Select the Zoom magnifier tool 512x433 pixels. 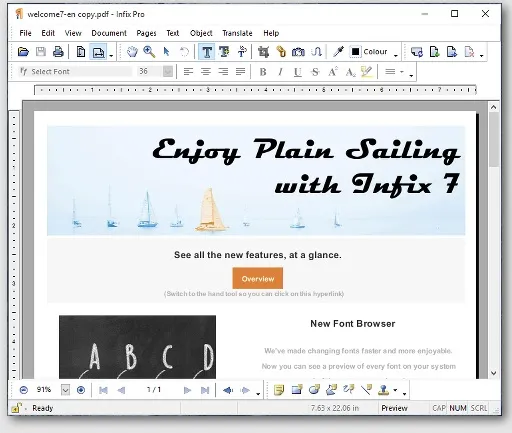[x=149, y=52]
